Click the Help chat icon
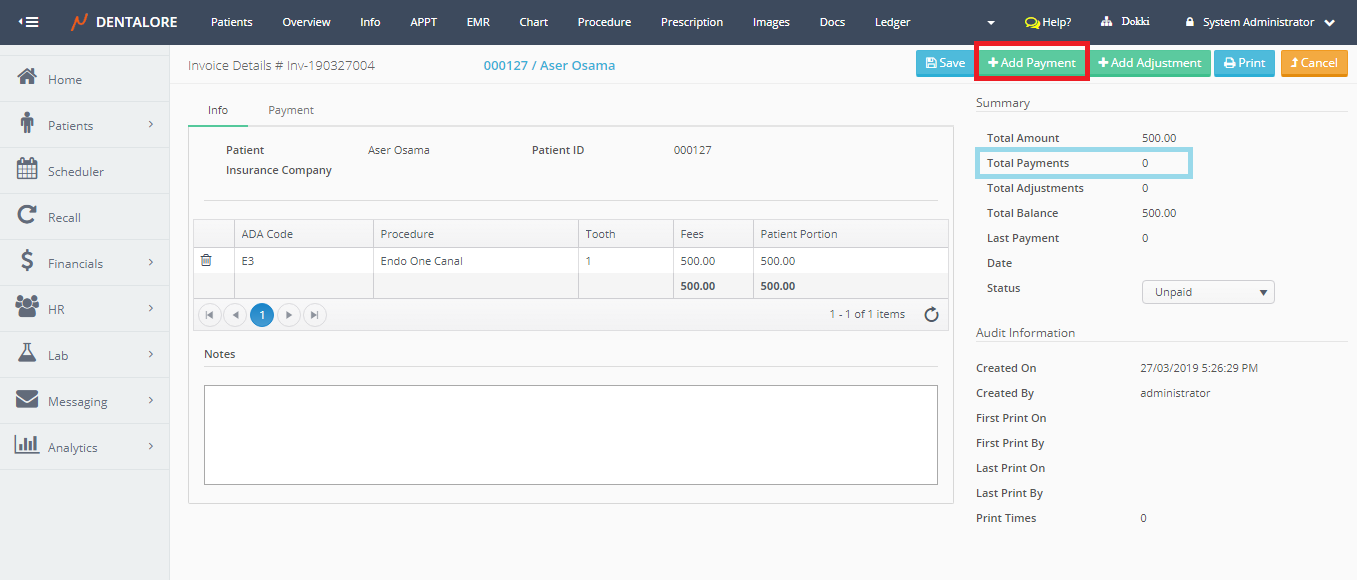1357x580 pixels. point(1032,22)
